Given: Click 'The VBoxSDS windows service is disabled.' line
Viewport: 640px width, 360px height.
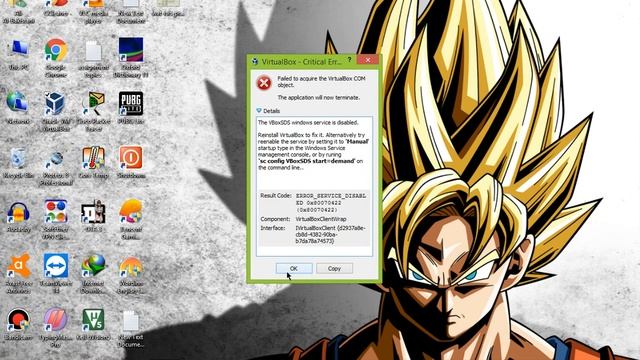Looking at the screenshot, I should tap(308, 122).
